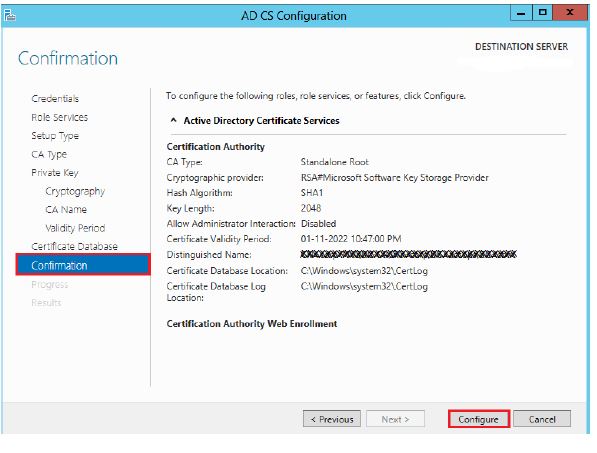The height and width of the screenshot is (453, 597).
Task: Collapse Active Directory Certificate Services section
Action: (x=174, y=120)
